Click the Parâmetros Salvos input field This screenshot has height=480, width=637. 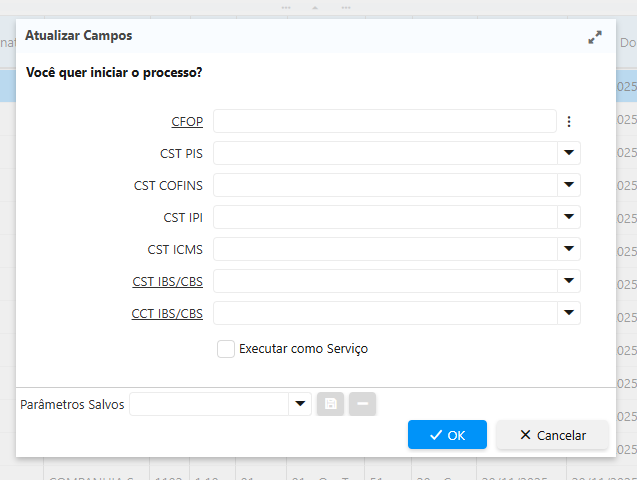coord(209,404)
